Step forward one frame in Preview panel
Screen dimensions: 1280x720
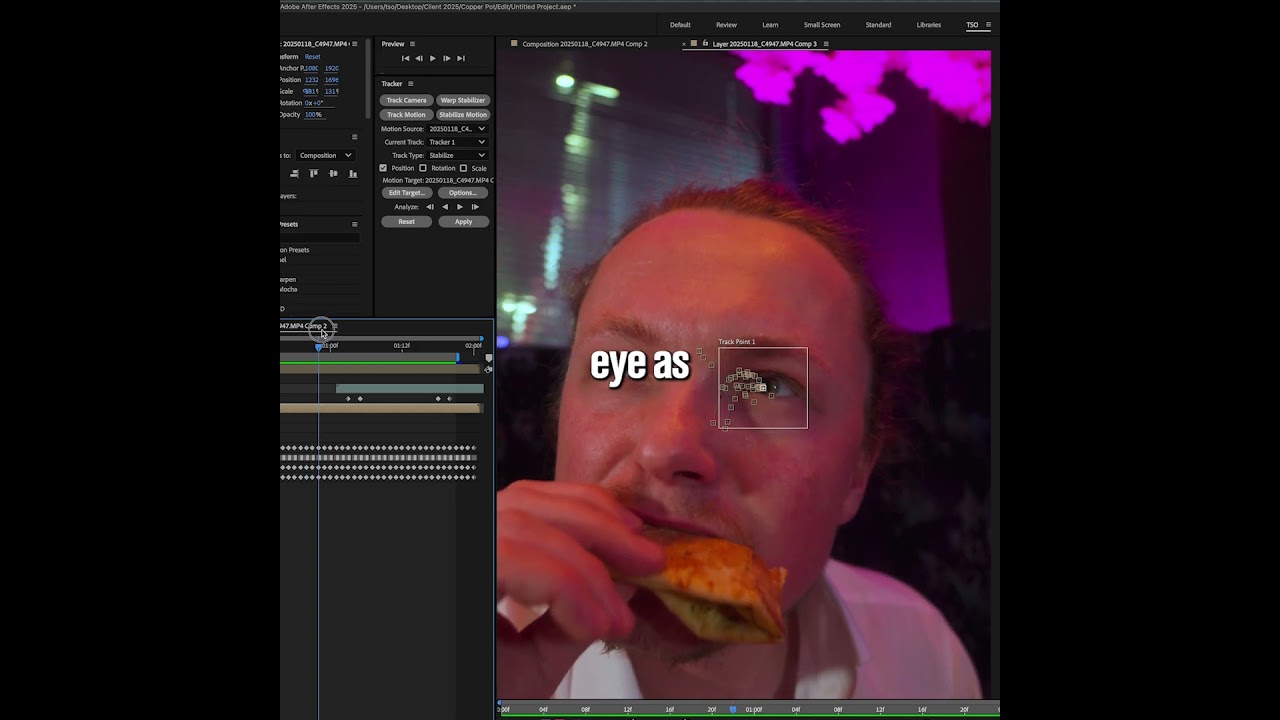coord(446,59)
